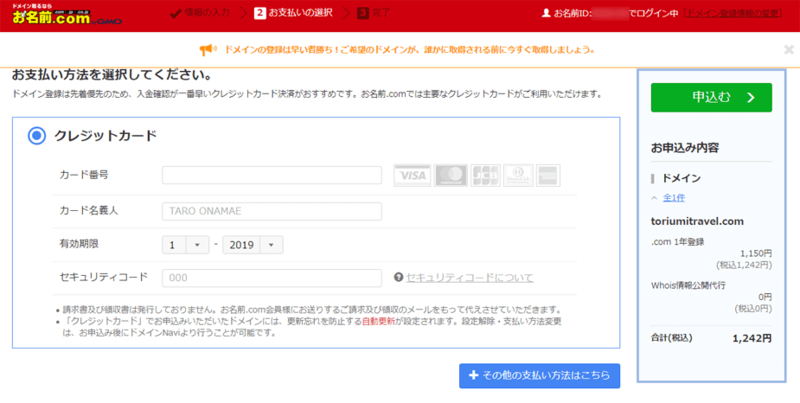This screenshot has width=800, height=403.
Task: Click the green 申込む button
Action: [x=711, y=97]
